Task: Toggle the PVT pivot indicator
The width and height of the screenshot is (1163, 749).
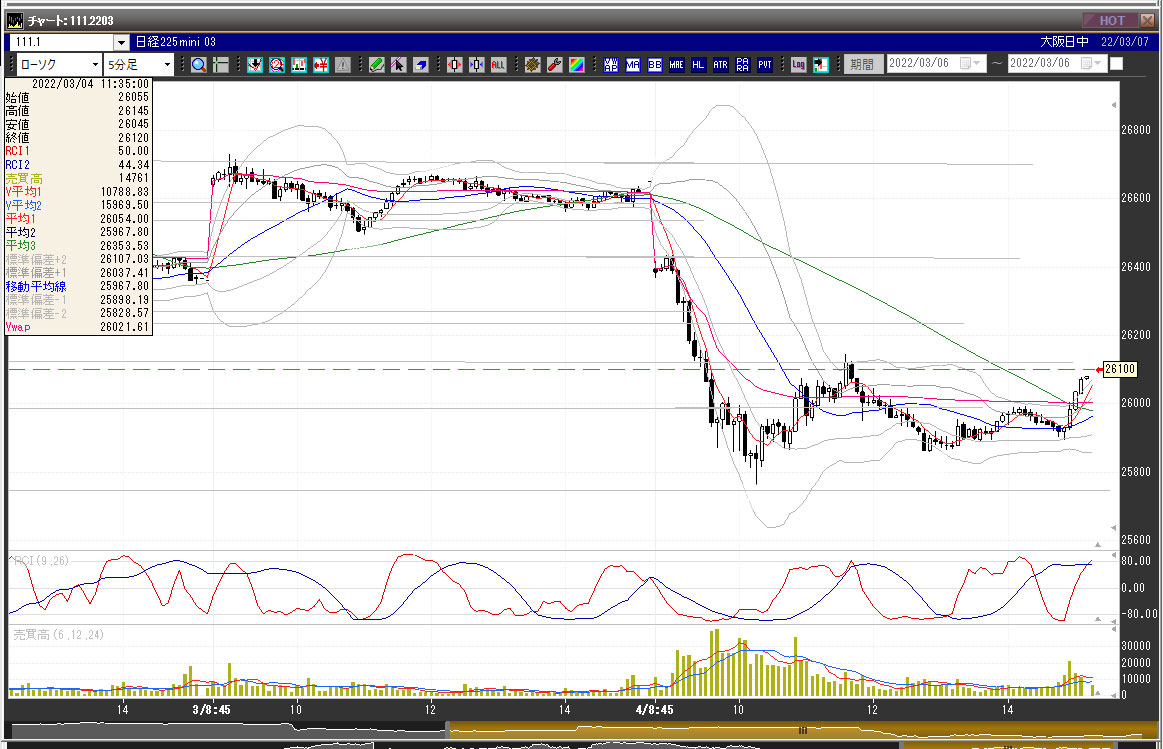Action: click(x=765, y=65)
